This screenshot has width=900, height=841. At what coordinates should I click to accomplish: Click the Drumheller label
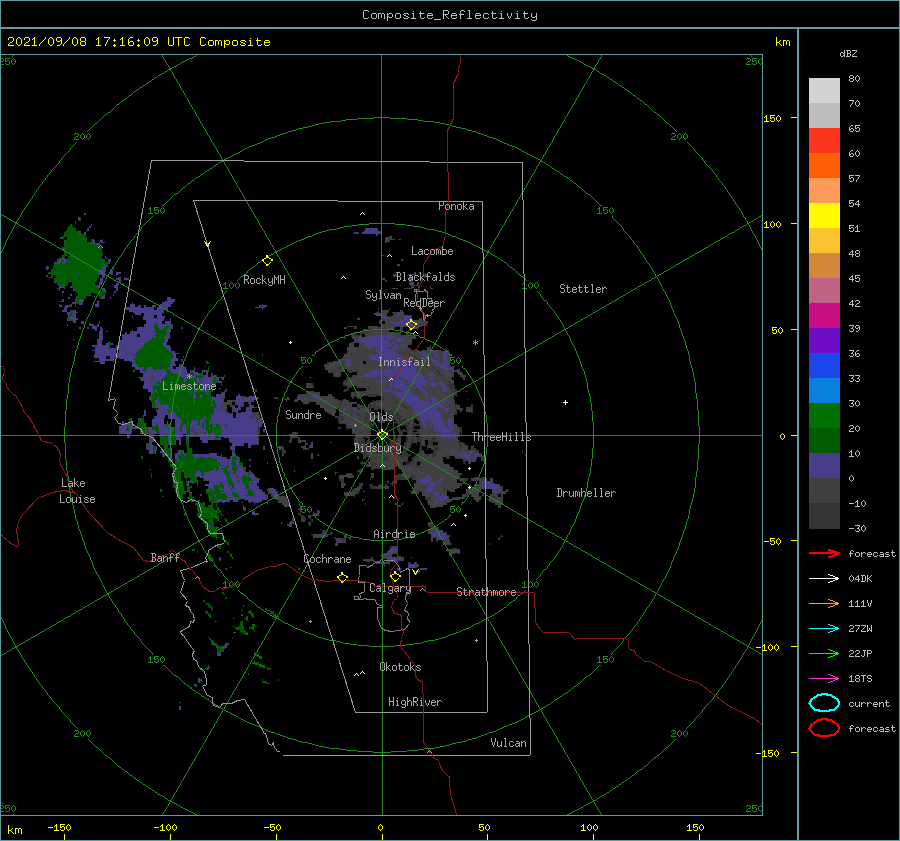(586, 493)
